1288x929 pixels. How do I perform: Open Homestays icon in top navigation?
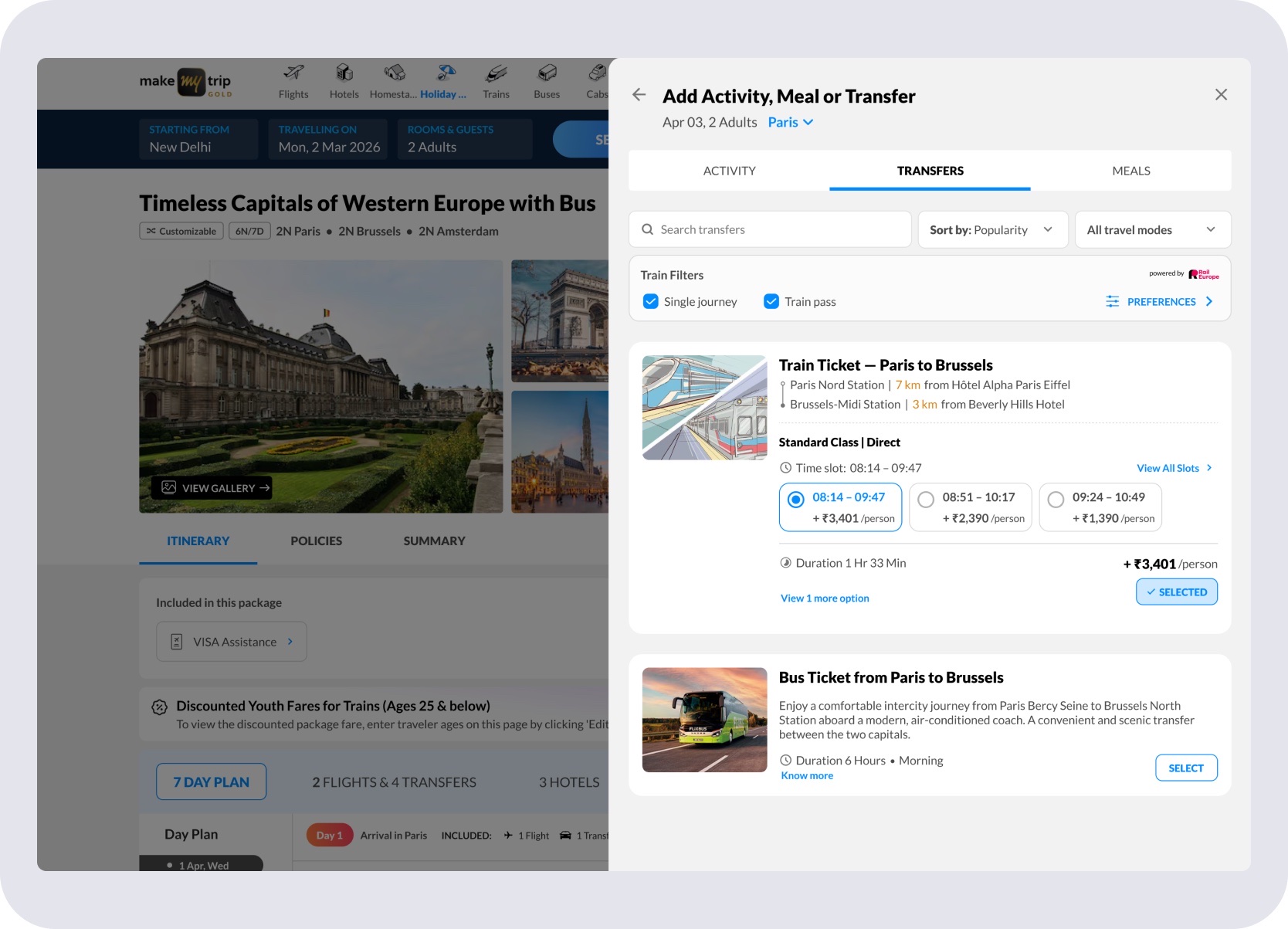pos(395,73)
